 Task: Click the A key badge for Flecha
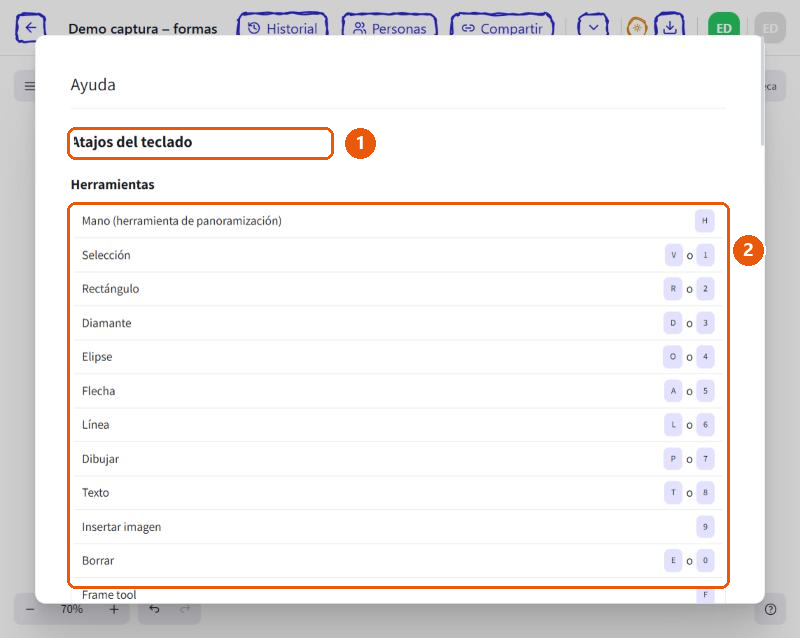[x=673, y=390]
